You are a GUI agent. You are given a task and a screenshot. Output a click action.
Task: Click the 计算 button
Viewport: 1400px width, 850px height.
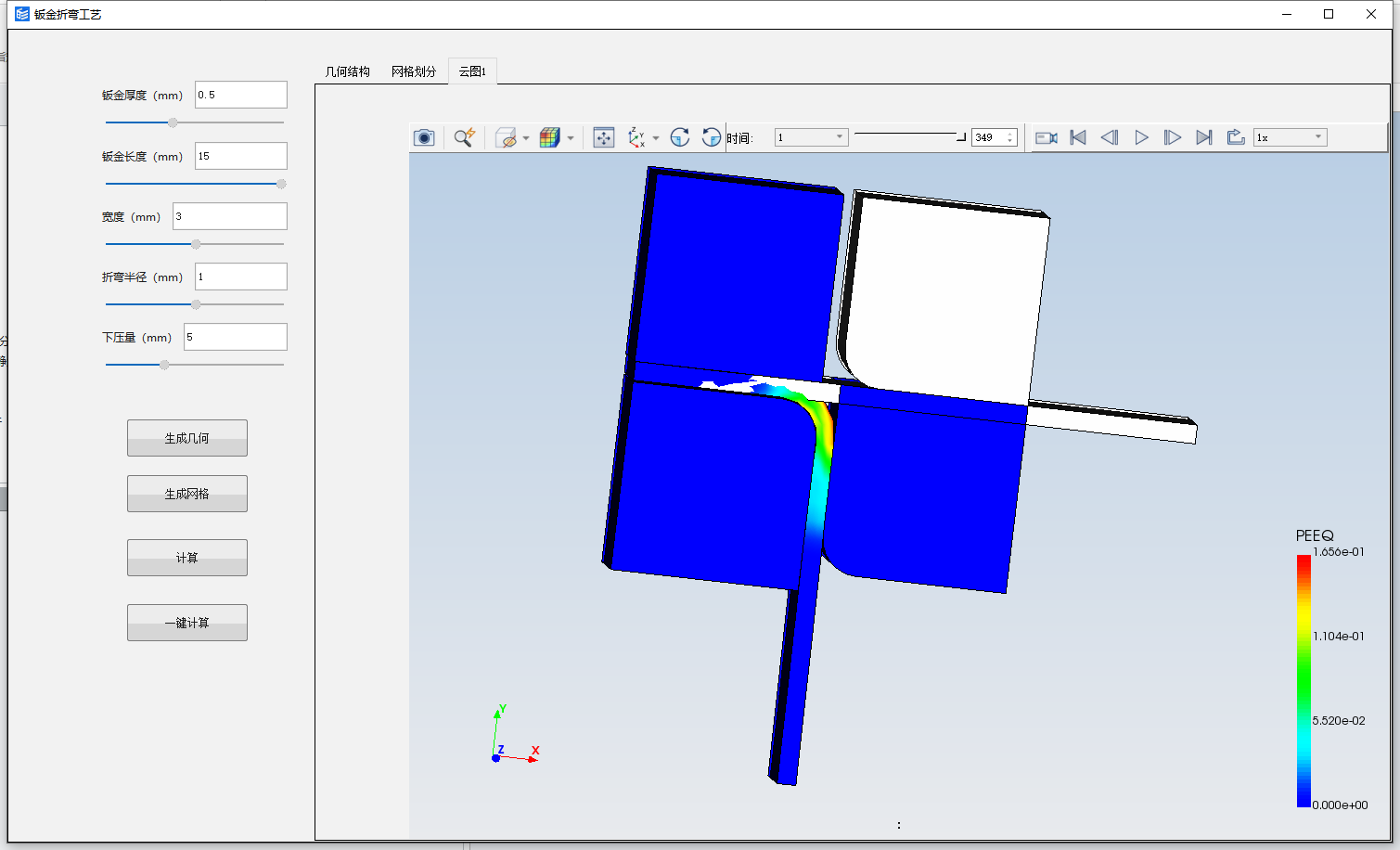pyautogui.click(x=187, y=558)
